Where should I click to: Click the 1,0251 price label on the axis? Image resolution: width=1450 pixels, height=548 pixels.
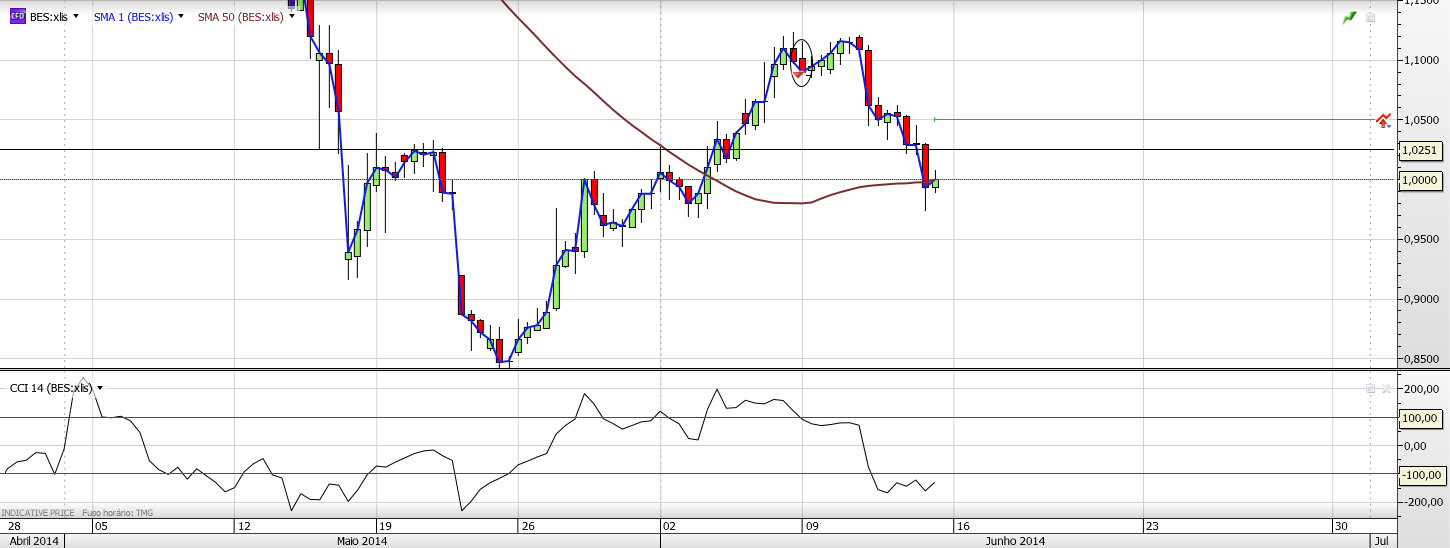(x=1419, y=150)
